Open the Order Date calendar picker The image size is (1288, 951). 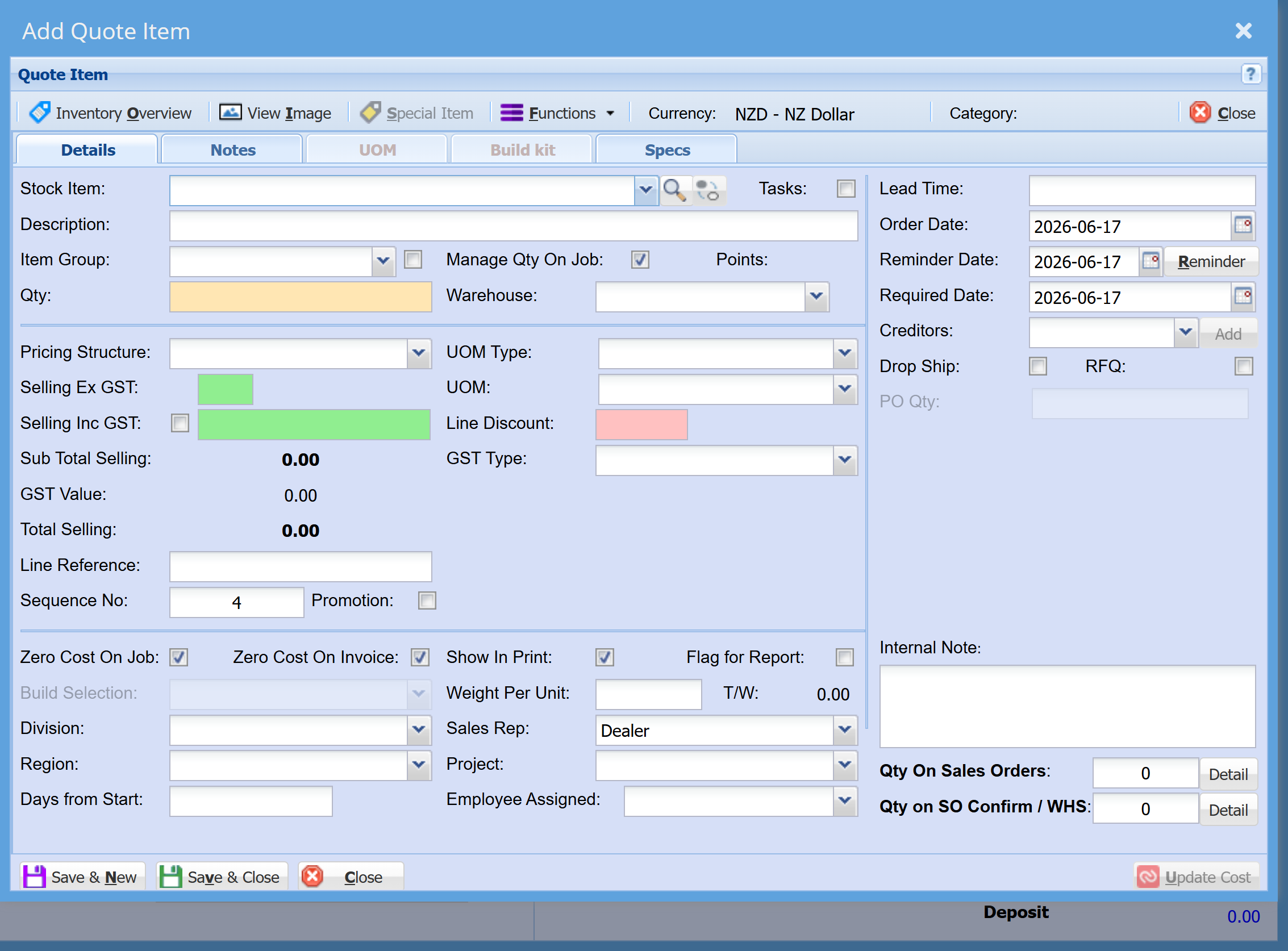tap(1243, 225)
